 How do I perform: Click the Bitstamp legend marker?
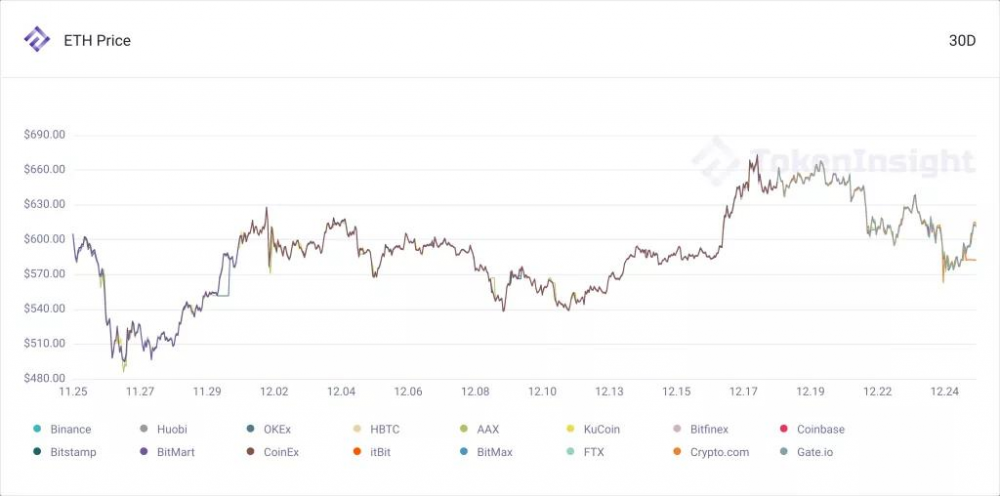tap(37, 452)
